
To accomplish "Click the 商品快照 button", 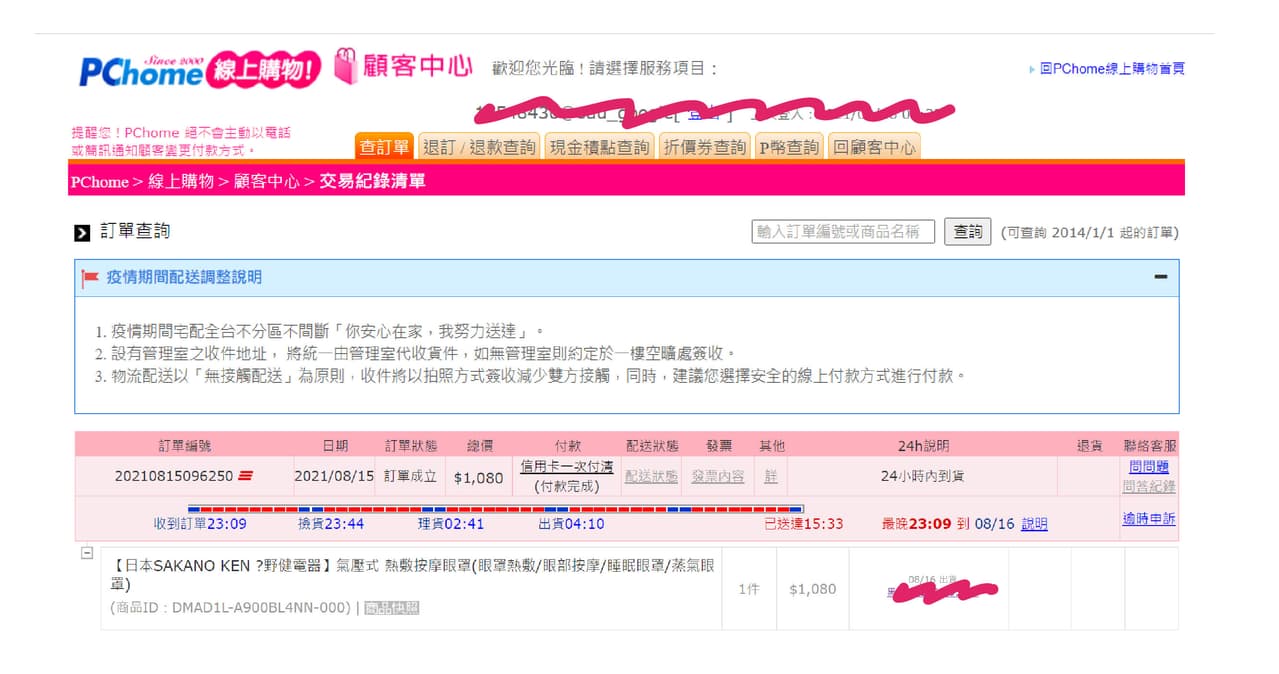I will pyautogui.click(x=391, y=608).
